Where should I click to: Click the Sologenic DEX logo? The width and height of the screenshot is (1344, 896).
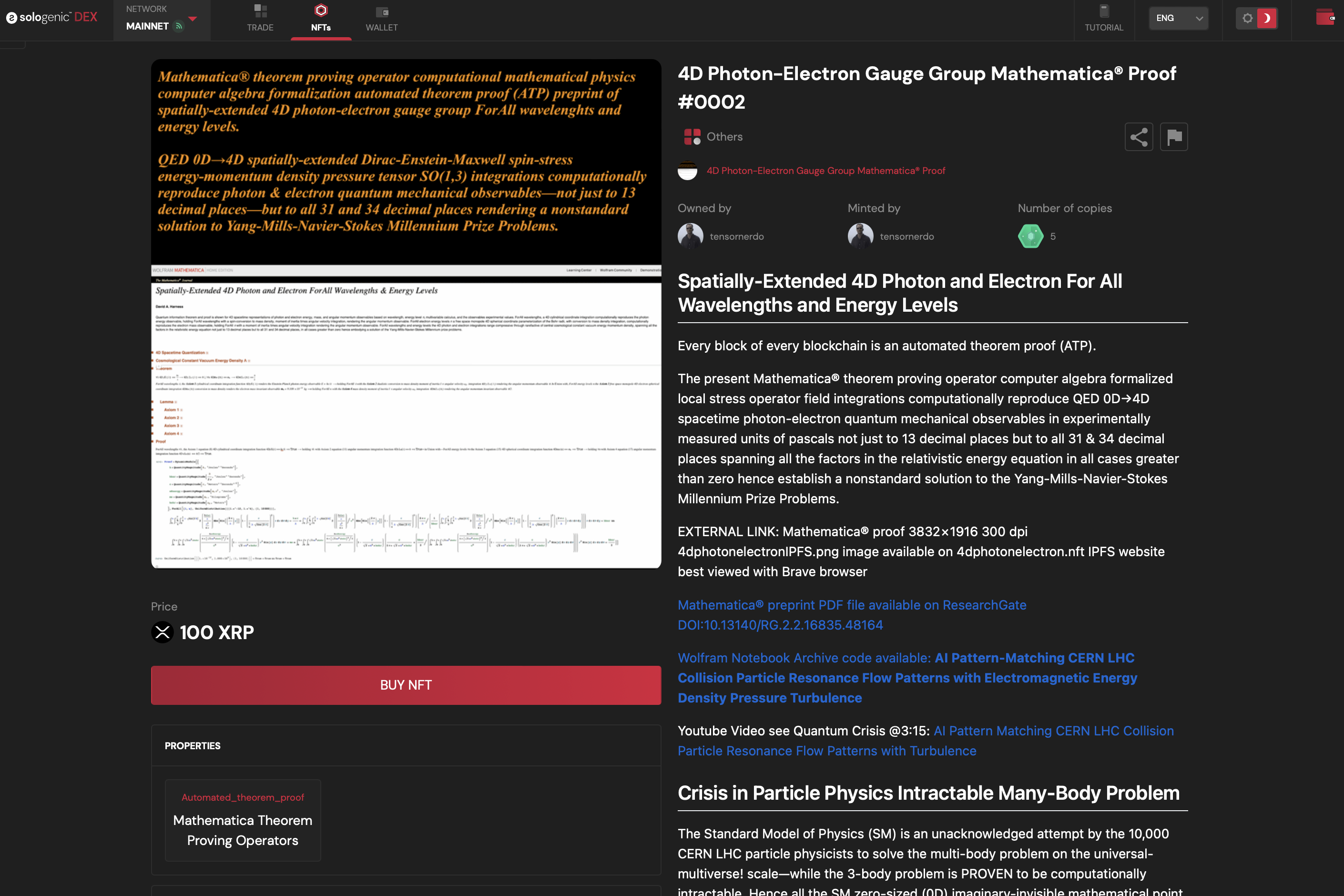coord(51,17)
